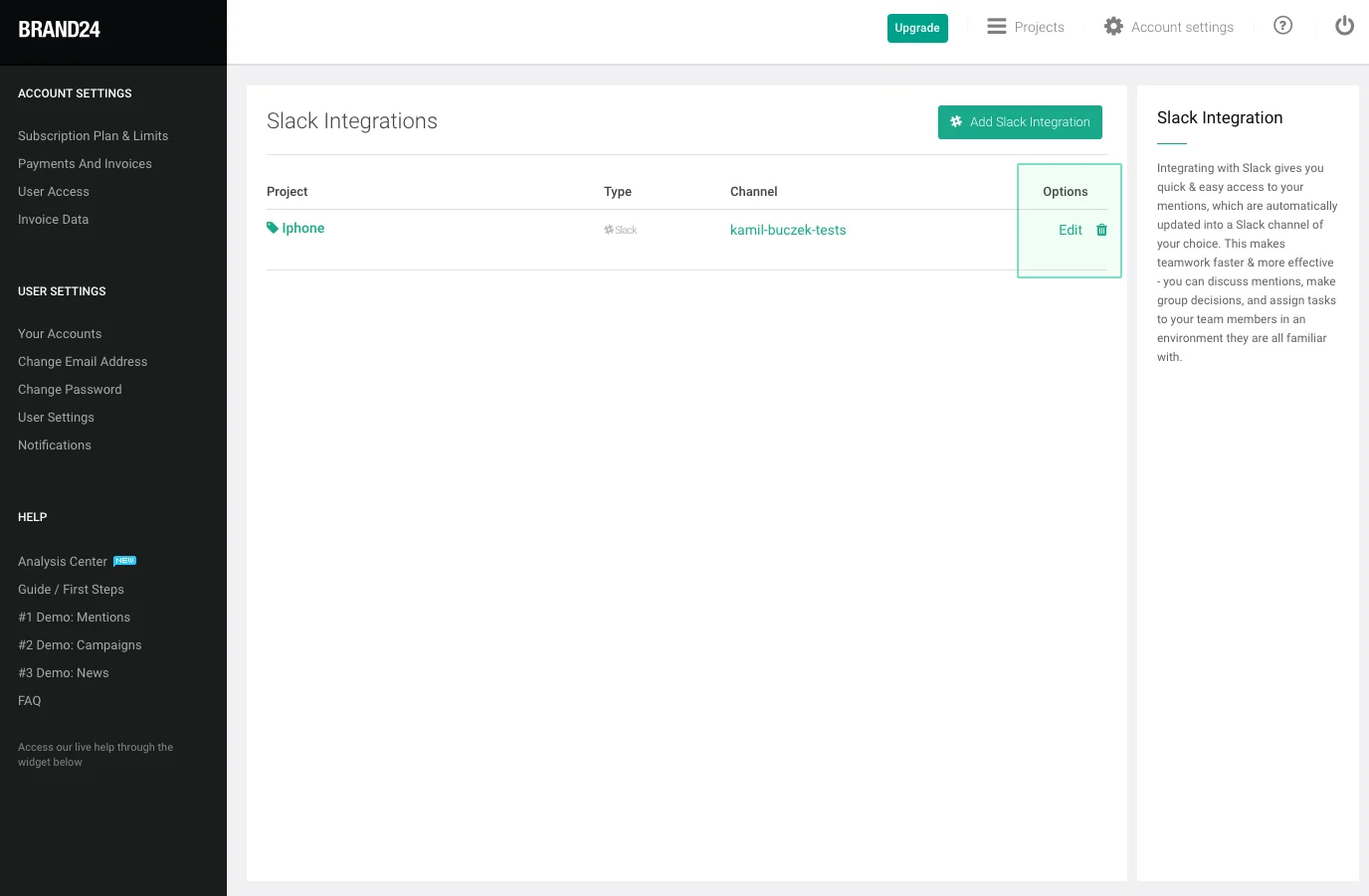Click the Projects hamburger menu icon
1369x896 pixels.
996,27
